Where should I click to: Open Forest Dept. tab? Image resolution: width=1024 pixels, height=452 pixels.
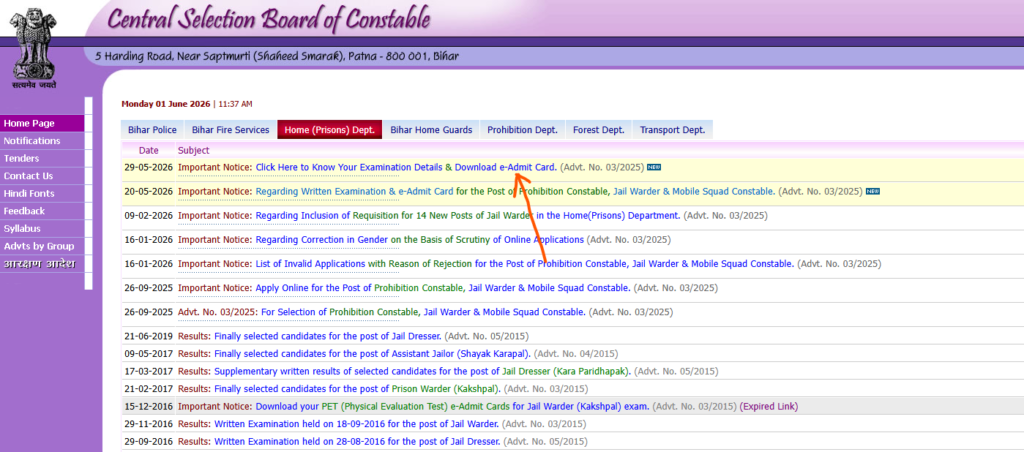(x=599, y=130)
